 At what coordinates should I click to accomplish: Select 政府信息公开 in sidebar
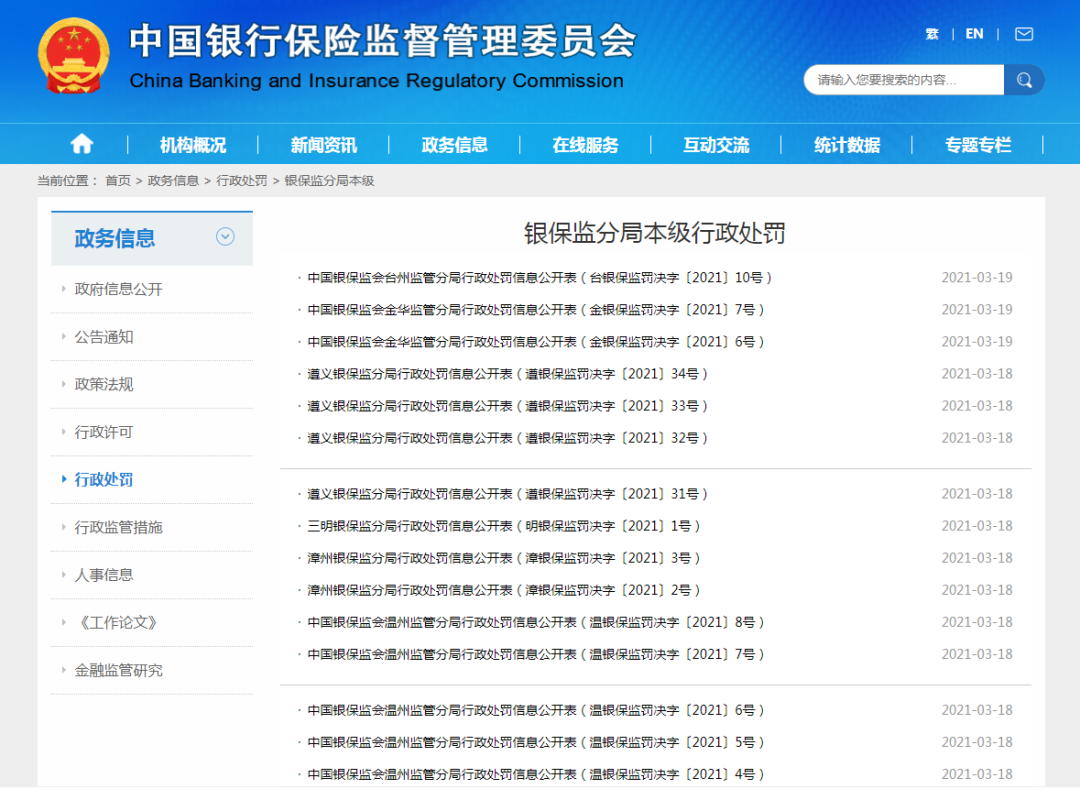[x=118, y=289]
